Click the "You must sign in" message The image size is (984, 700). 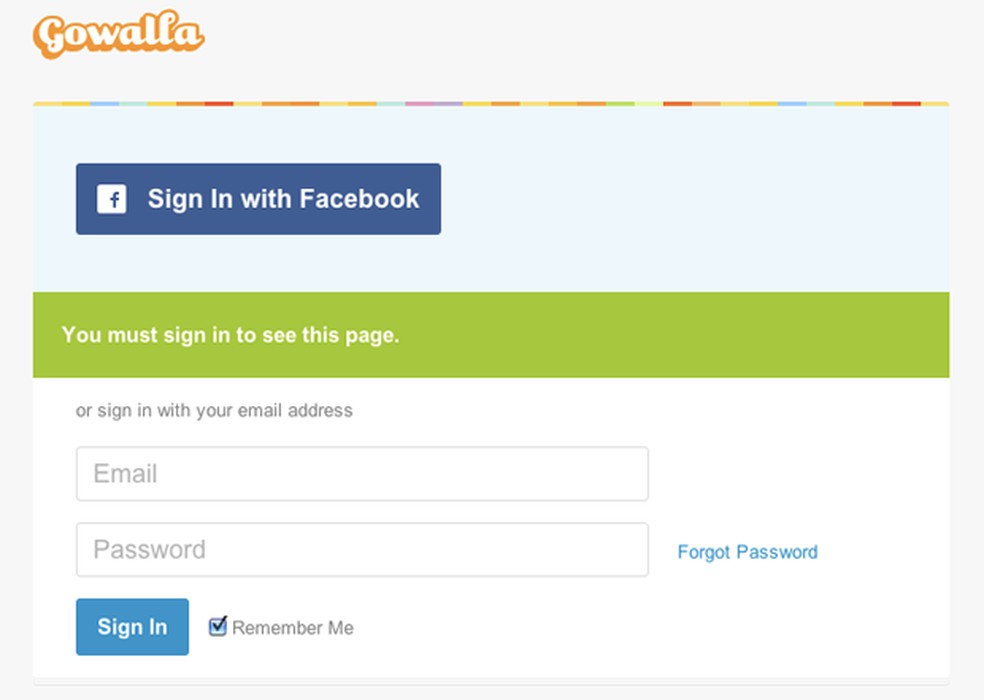pyautogui.click(x=229, y=335)
